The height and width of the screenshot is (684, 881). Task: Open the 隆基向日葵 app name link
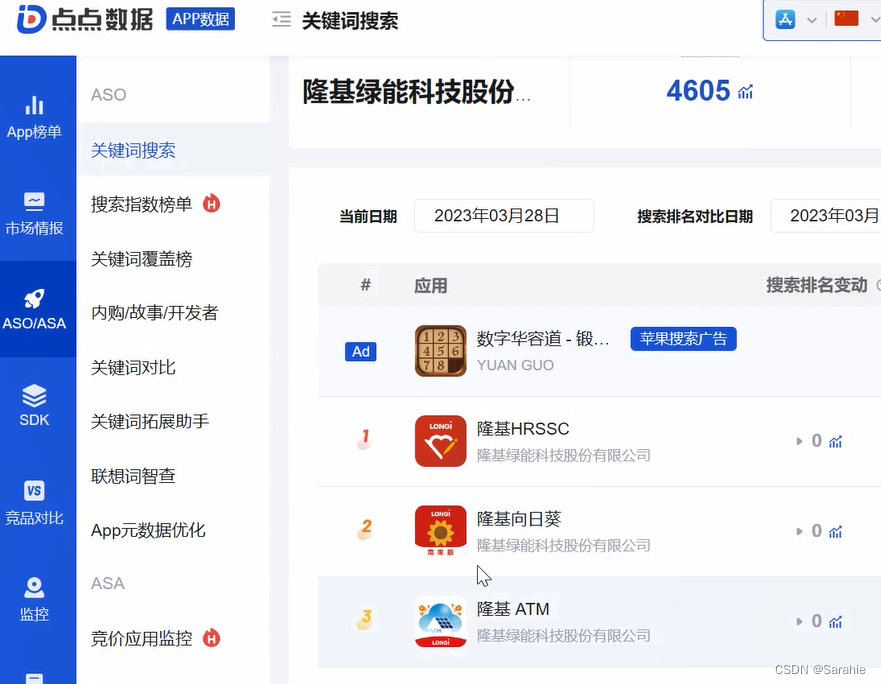tap(519, 519)
